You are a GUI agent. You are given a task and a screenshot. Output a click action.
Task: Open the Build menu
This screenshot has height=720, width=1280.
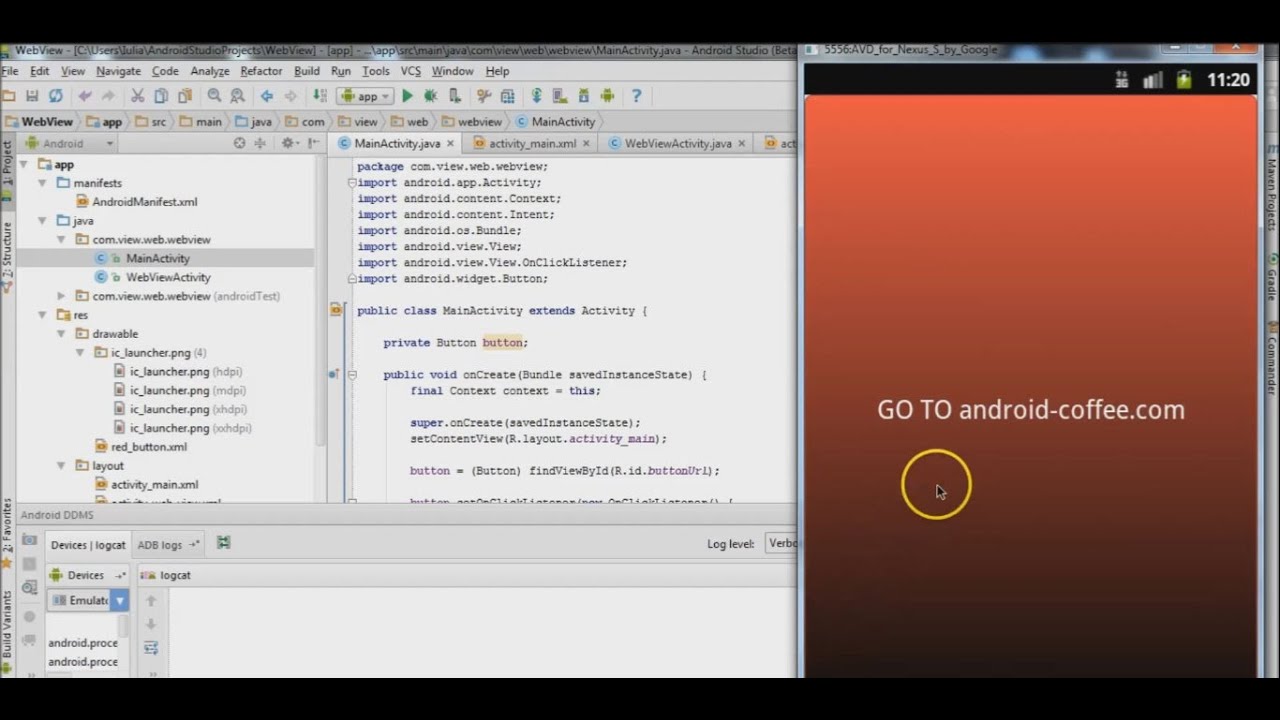point(307,71)
